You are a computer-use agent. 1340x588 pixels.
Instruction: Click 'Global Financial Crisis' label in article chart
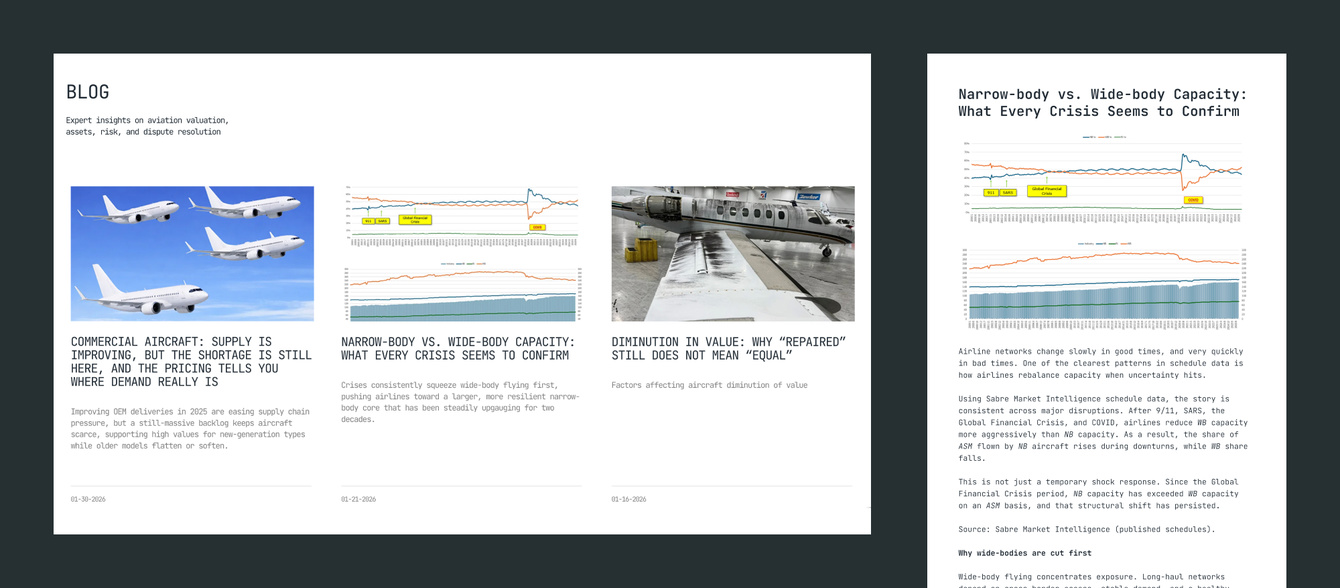(x=1046, y=191)
